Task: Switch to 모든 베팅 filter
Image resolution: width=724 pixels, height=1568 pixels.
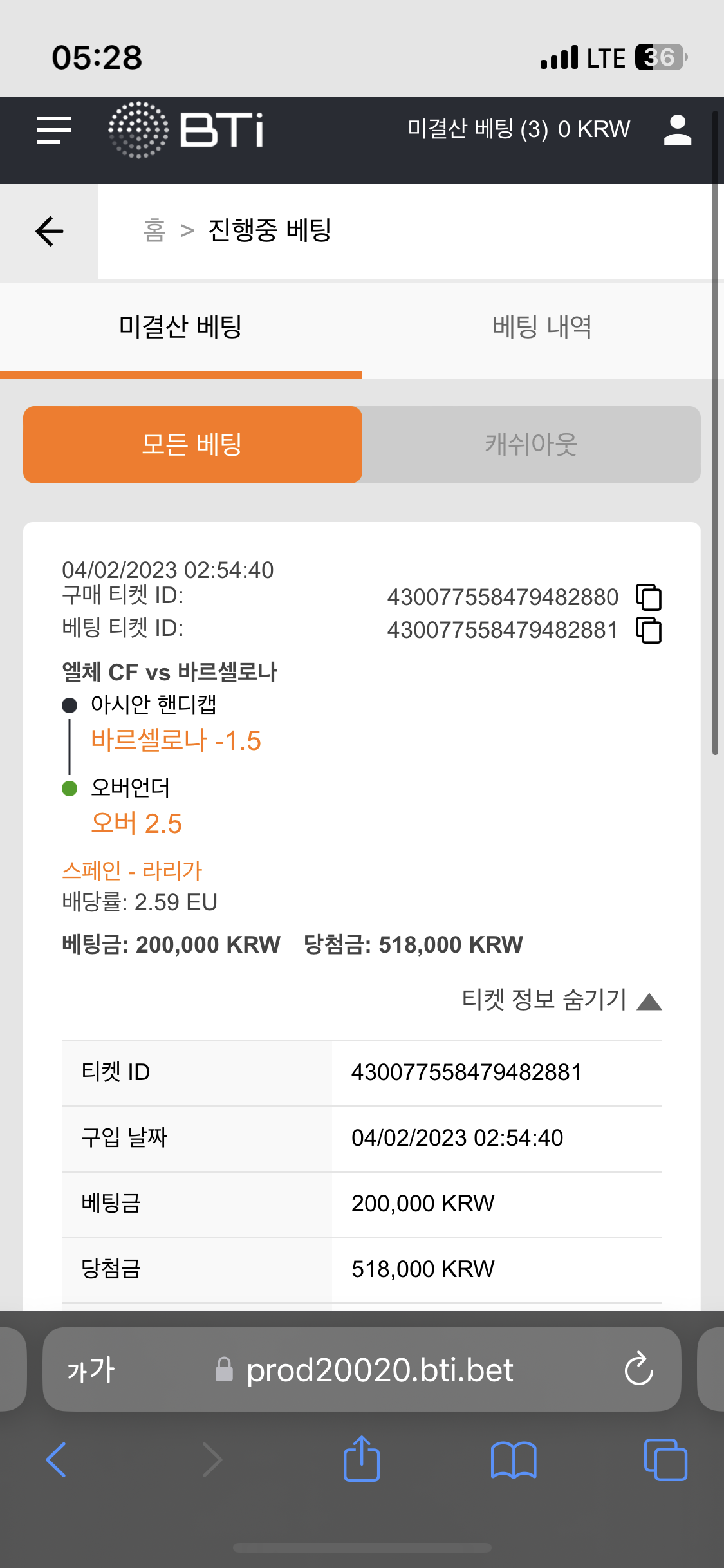Action: coord(192,445)
